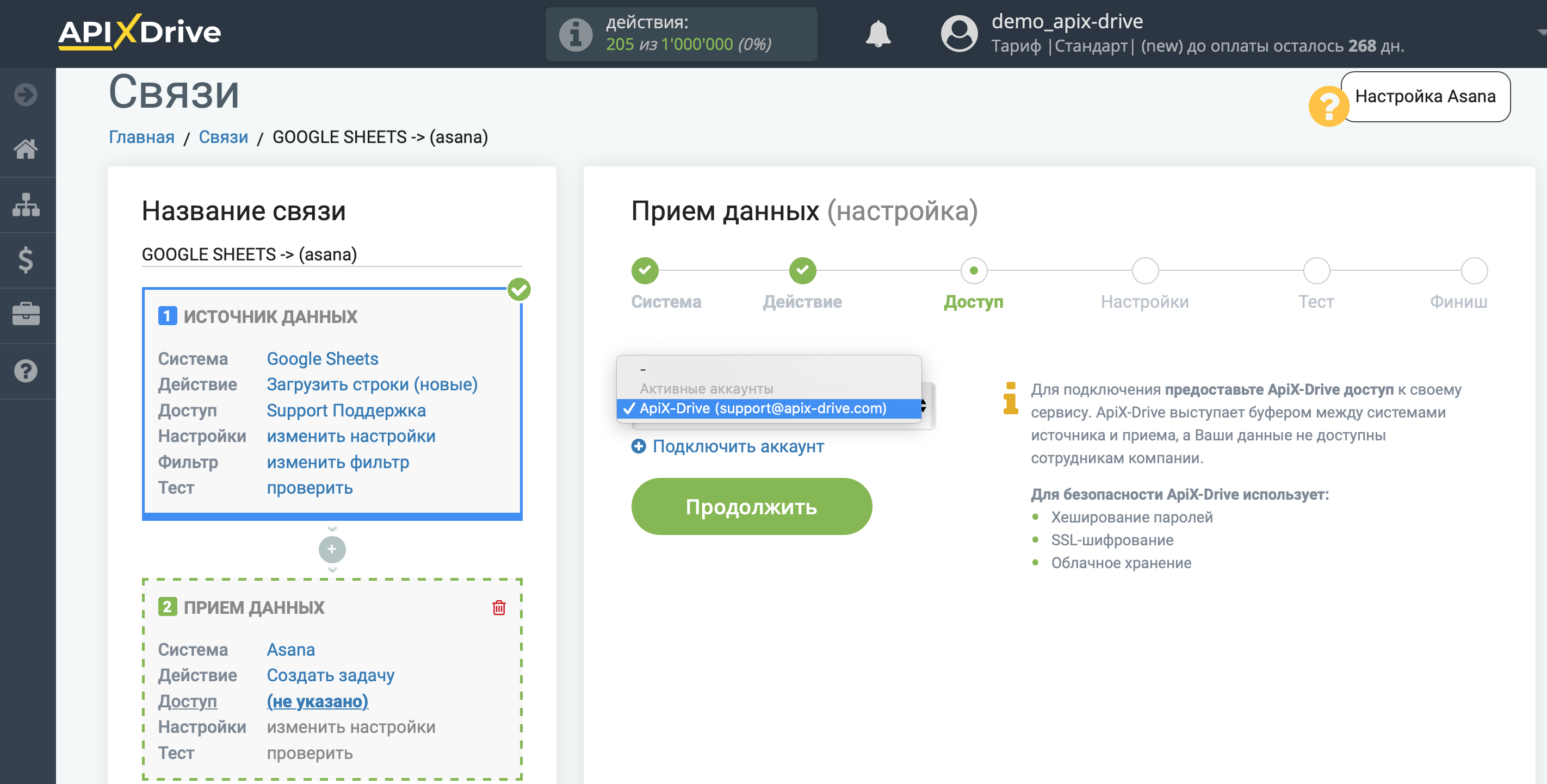This screenshot has height=784, width=1547.
Task: Select the Финиш step circle
Action: click(1473, 271)
